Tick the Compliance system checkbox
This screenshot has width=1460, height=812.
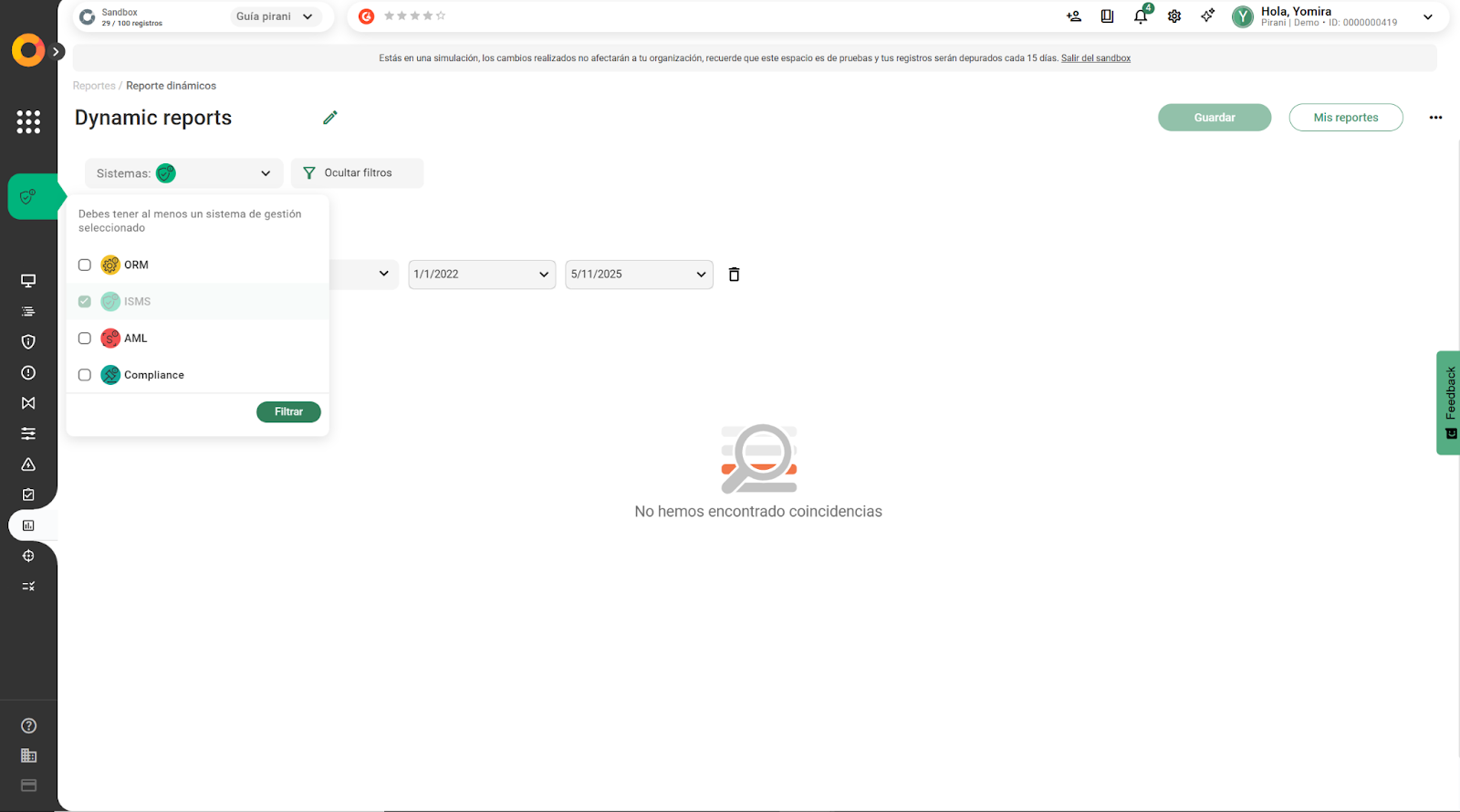click(x=85, y=375)
